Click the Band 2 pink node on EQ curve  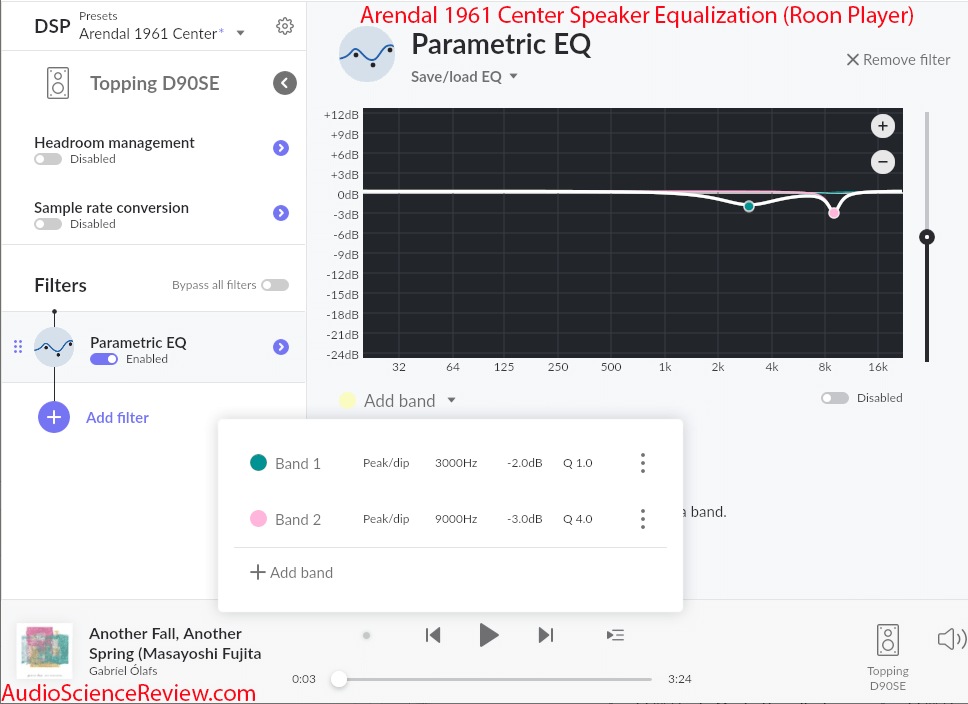click(834, 213)
